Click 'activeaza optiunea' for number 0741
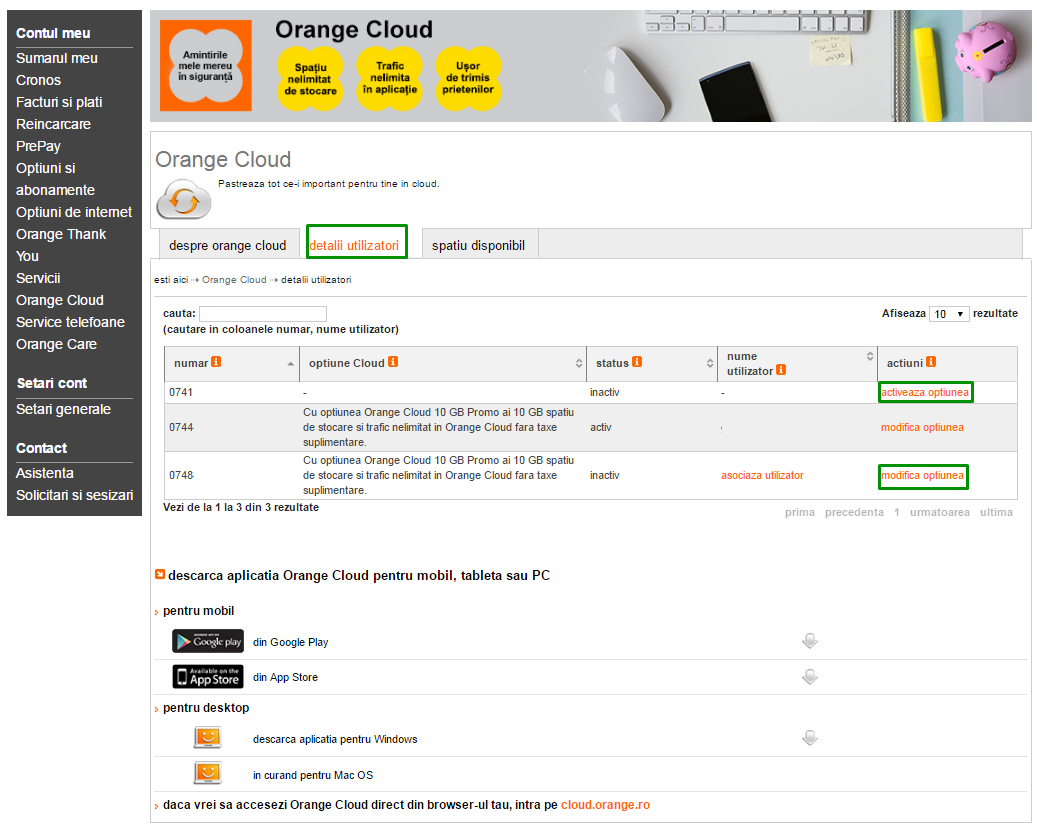The height and width of the screenshot is (827, 1037). [925, 392]
